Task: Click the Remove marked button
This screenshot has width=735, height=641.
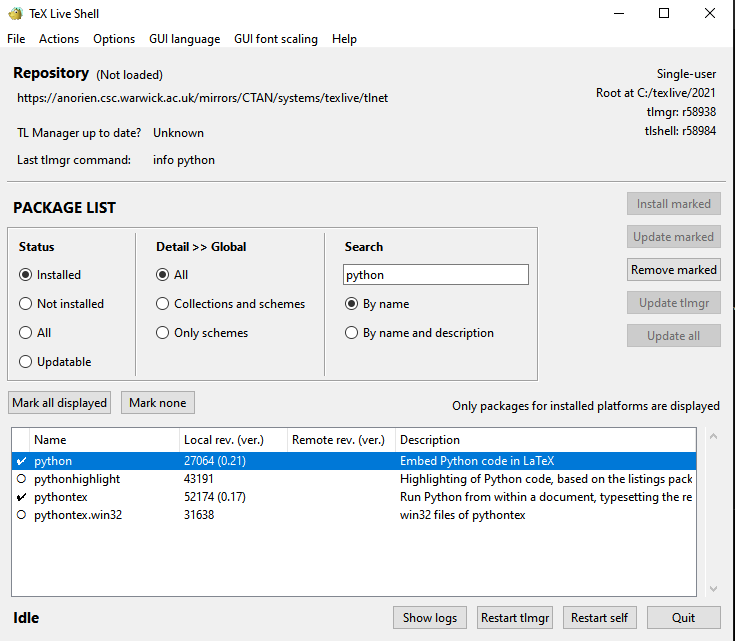Action: [x=674, y=270]
